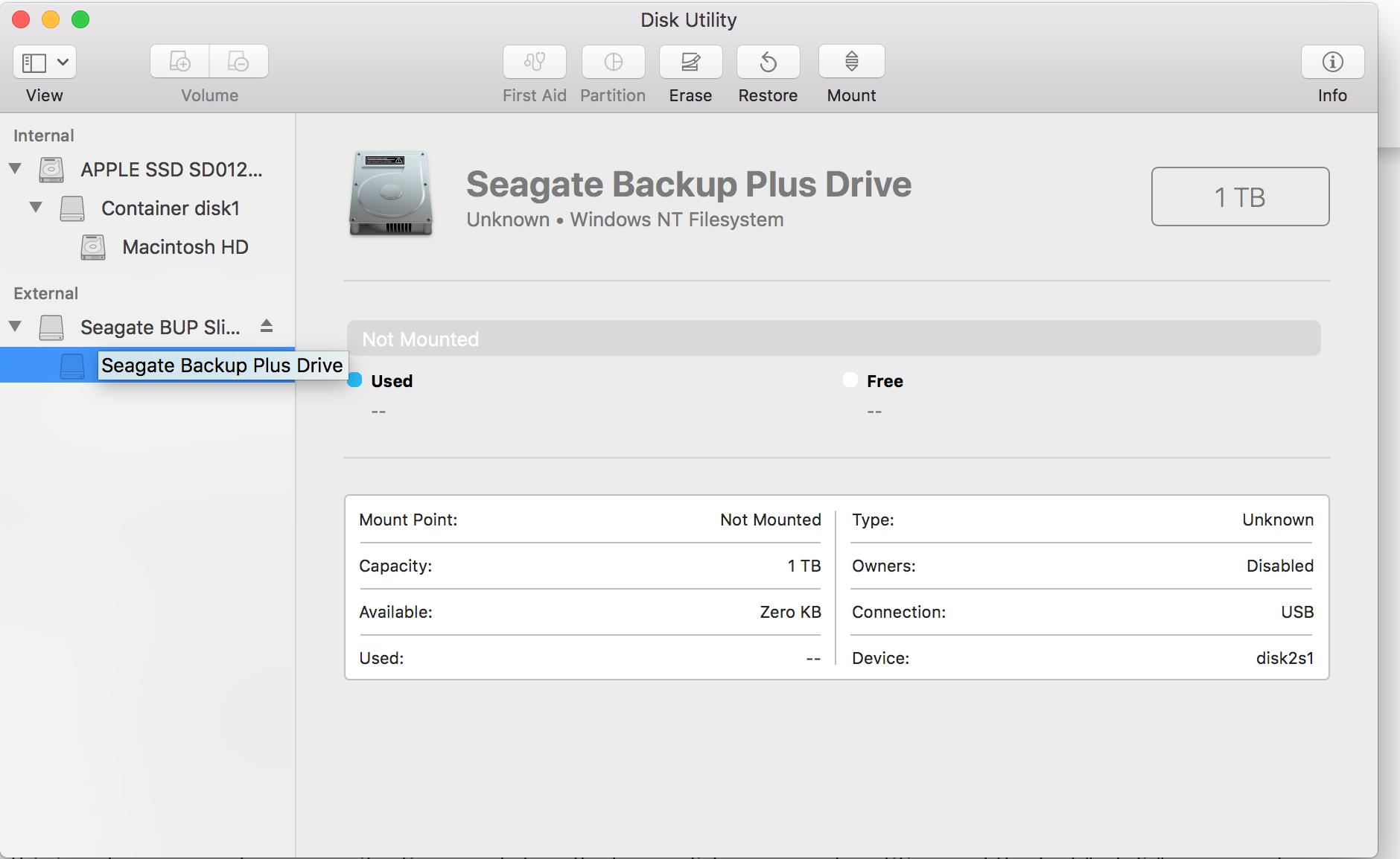Image resolution: width=1400 pixels, height=859 pixels.
Task: Click the Macintosh HD disk icon
Action: pos(93,247)
